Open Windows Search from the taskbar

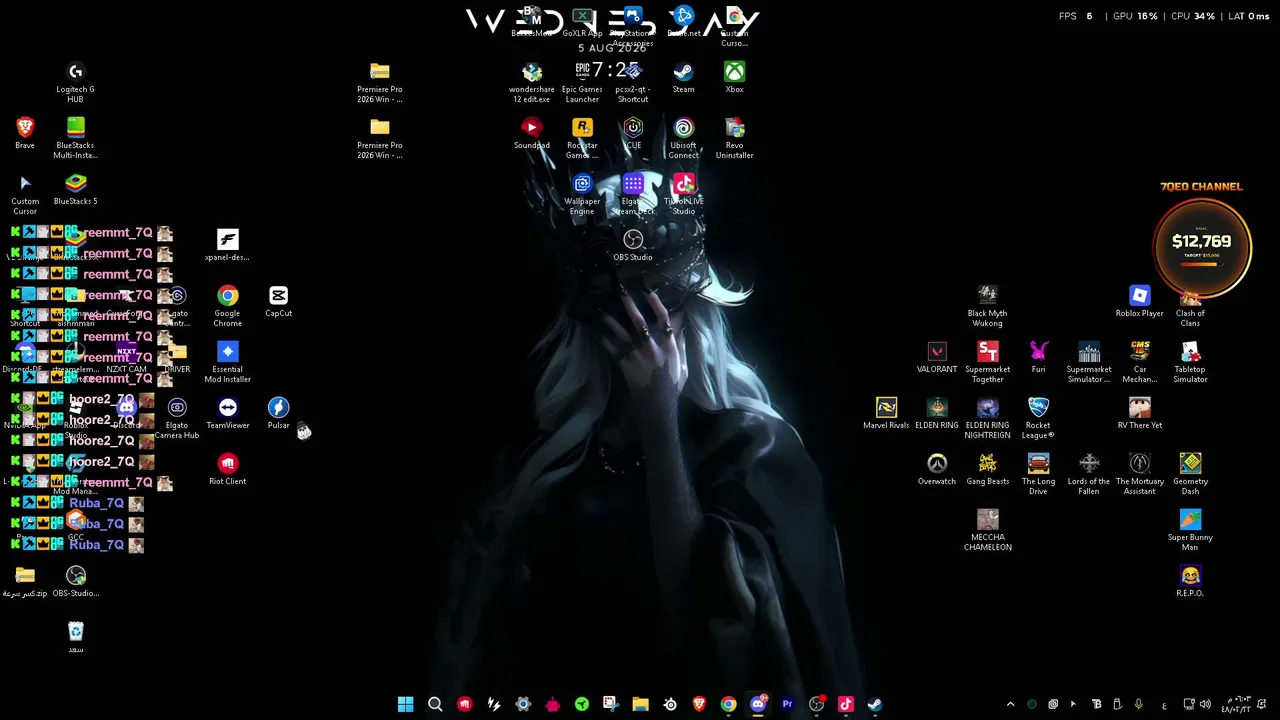435,704
